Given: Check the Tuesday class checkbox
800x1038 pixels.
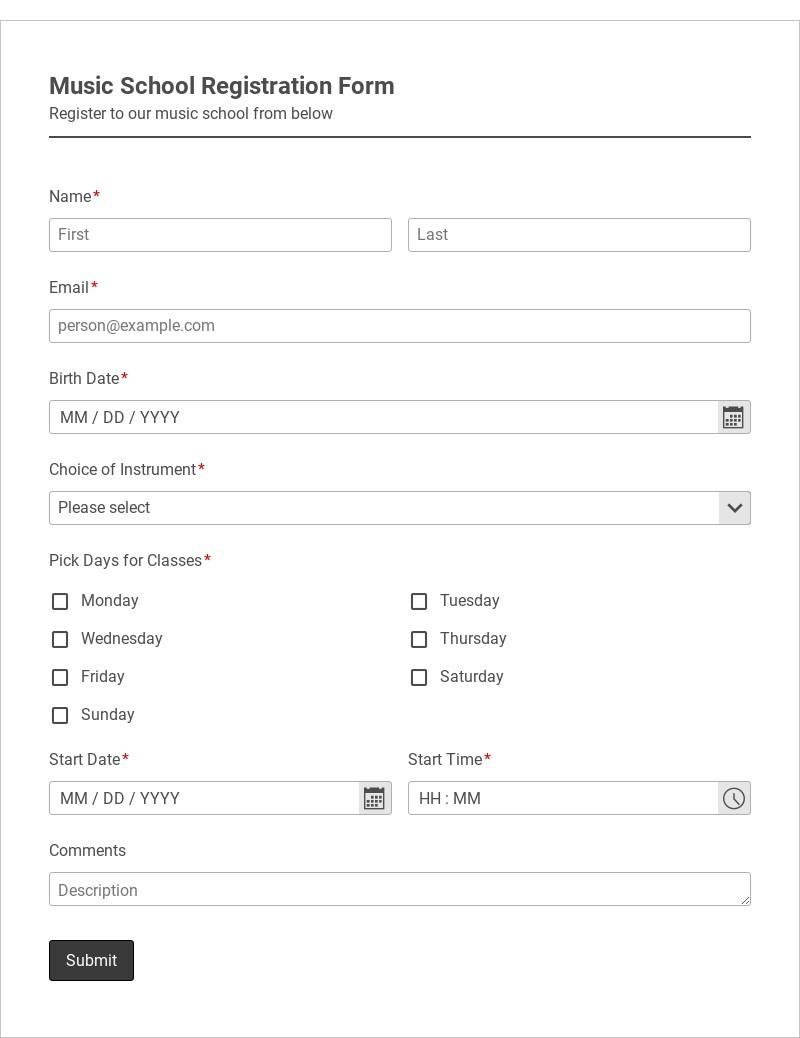Looking at the screenshot, I should point(419,601).
